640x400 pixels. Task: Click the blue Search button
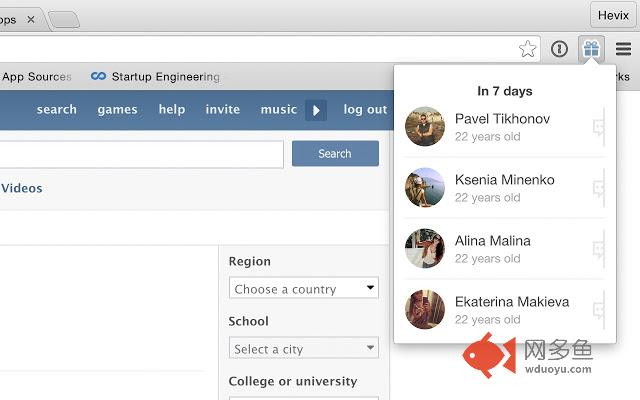[x=335, y=153]
